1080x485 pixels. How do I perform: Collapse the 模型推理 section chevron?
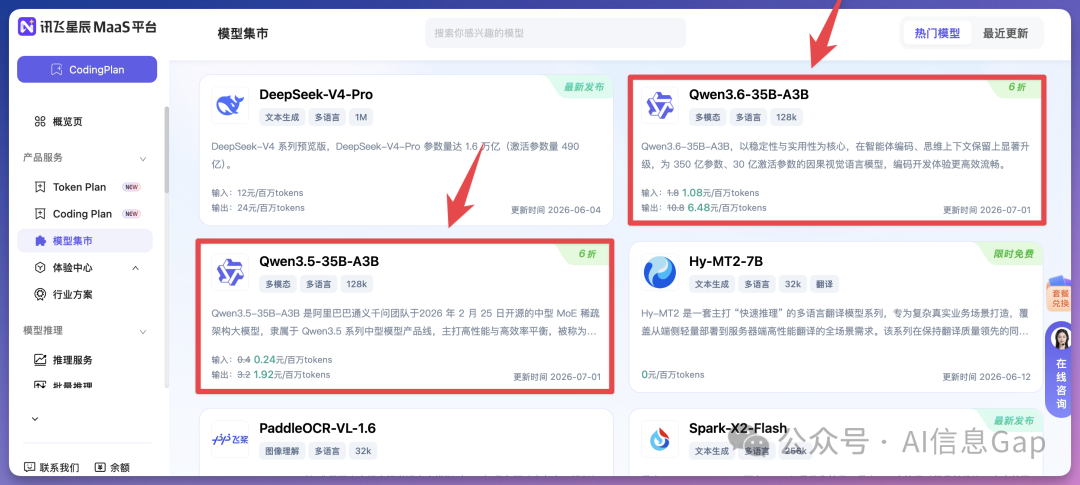pyautogui.click(x=143, y=331)
